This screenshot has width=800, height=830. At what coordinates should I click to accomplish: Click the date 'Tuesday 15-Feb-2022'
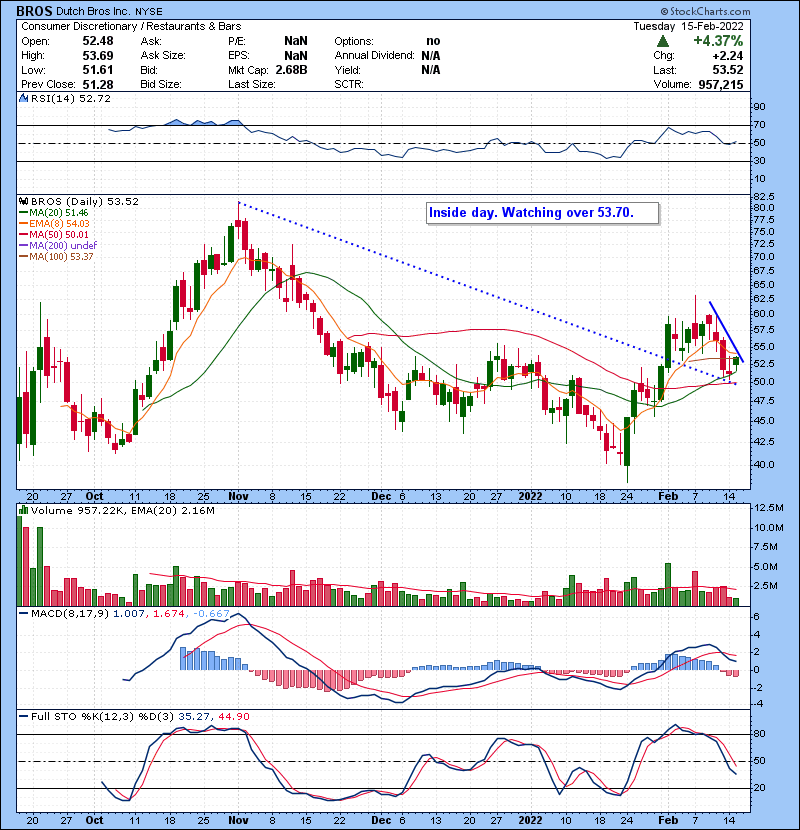(x=688, y=26)
